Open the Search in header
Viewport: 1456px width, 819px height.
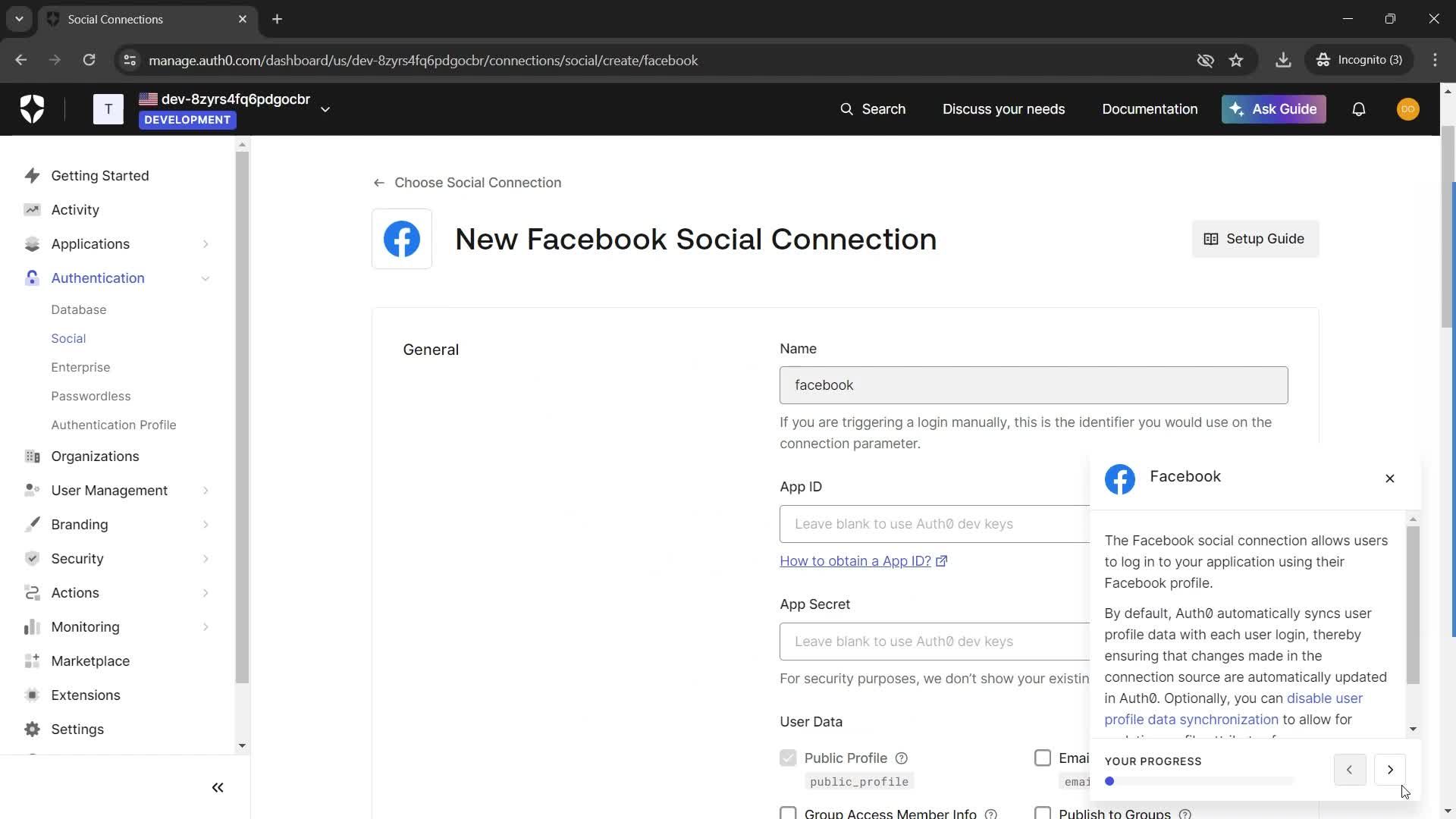pos(873,109)
